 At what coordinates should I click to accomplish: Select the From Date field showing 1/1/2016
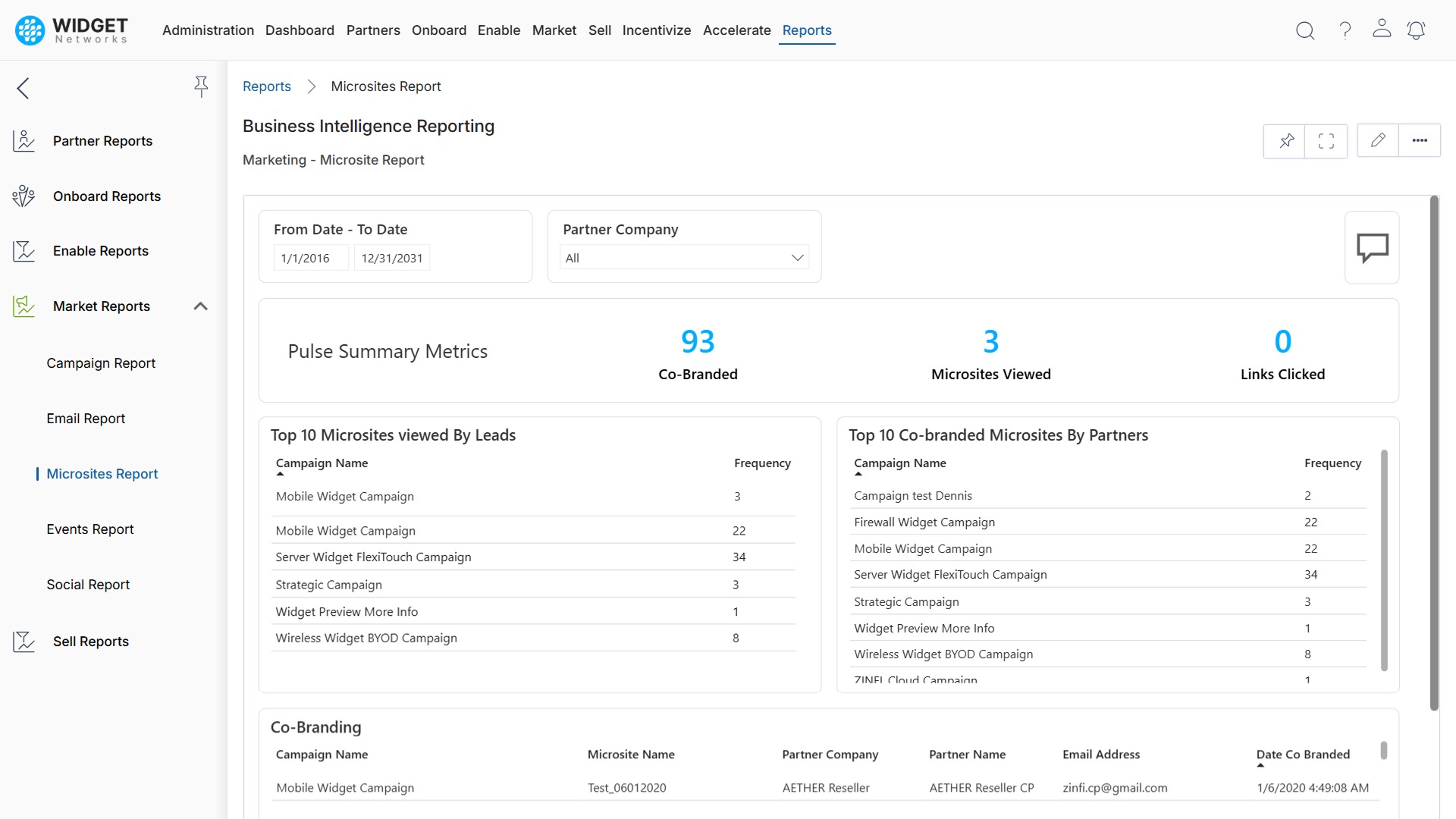tap(310, 257)
